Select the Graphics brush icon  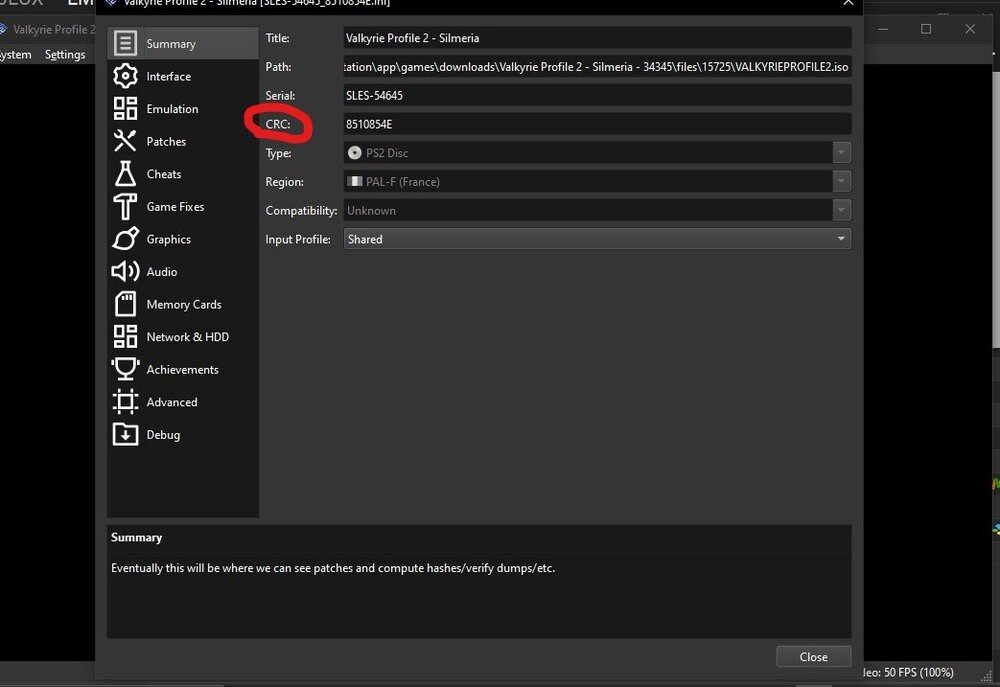(125, 239)
